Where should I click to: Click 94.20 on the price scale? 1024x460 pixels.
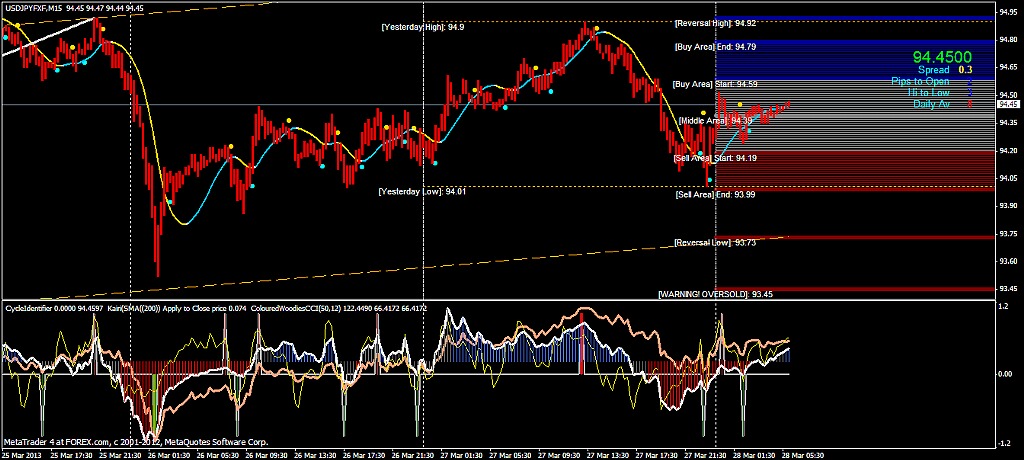(1009, 150)
